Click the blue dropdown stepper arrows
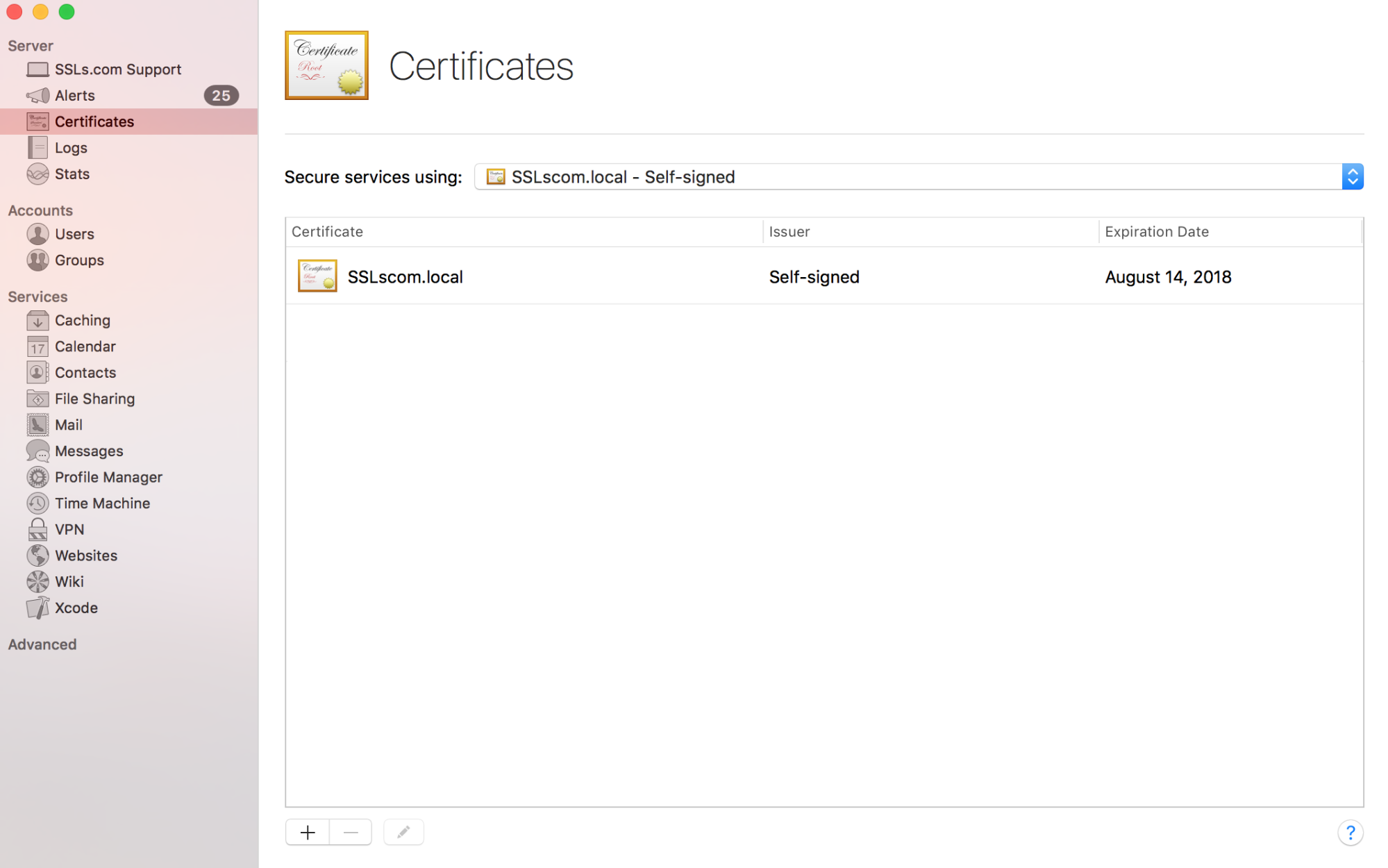 click(x=1352, y=177)
